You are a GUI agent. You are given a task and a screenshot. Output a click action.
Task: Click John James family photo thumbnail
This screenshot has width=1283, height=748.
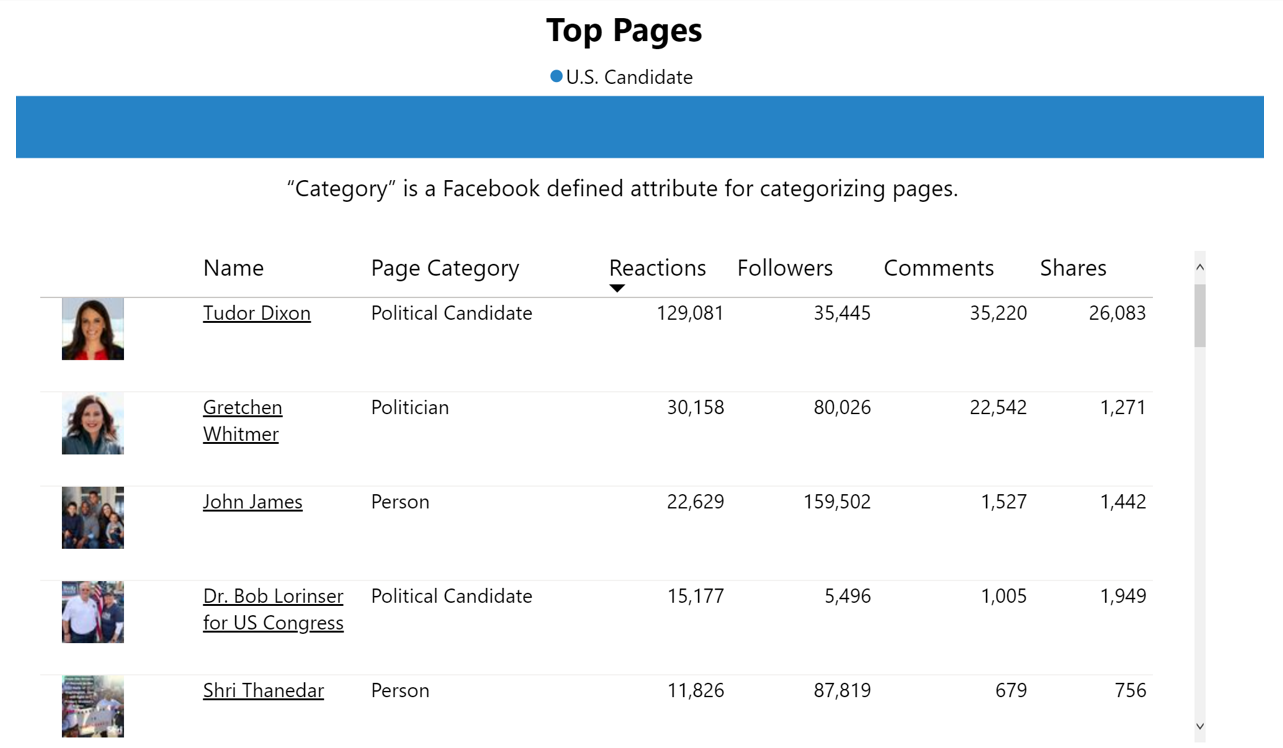pos(93,518)
